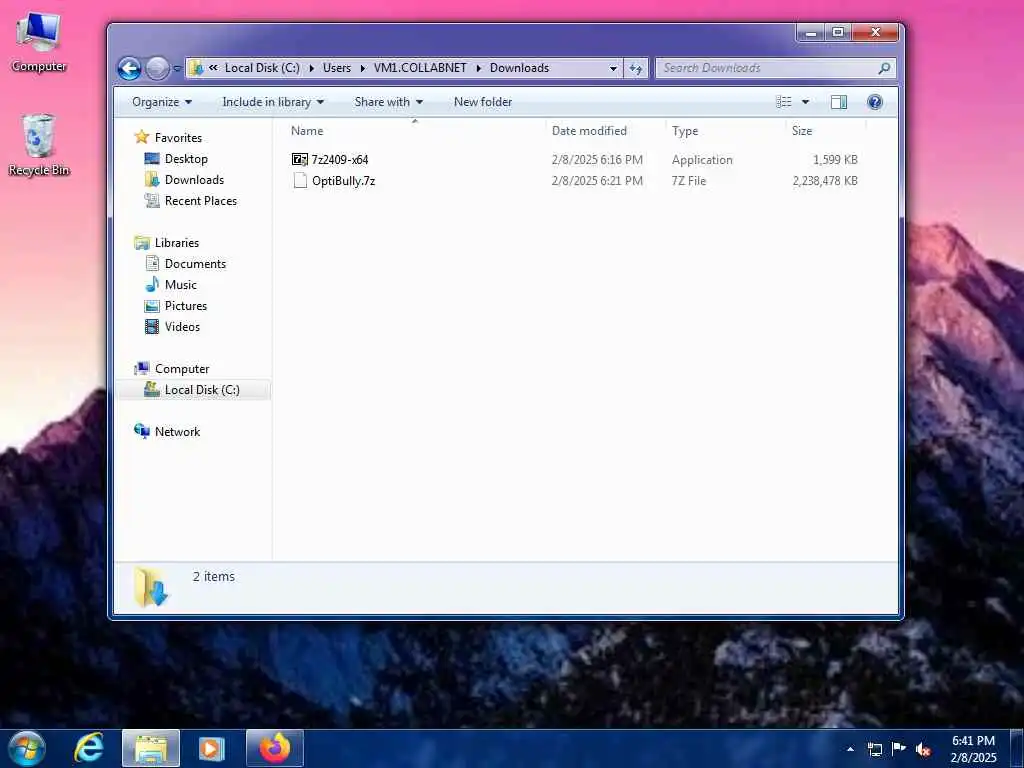Image resolution: width=1024 pixels, height=768 pixels.
Task: Click the Favorites star icon
Action: point(142,137)
